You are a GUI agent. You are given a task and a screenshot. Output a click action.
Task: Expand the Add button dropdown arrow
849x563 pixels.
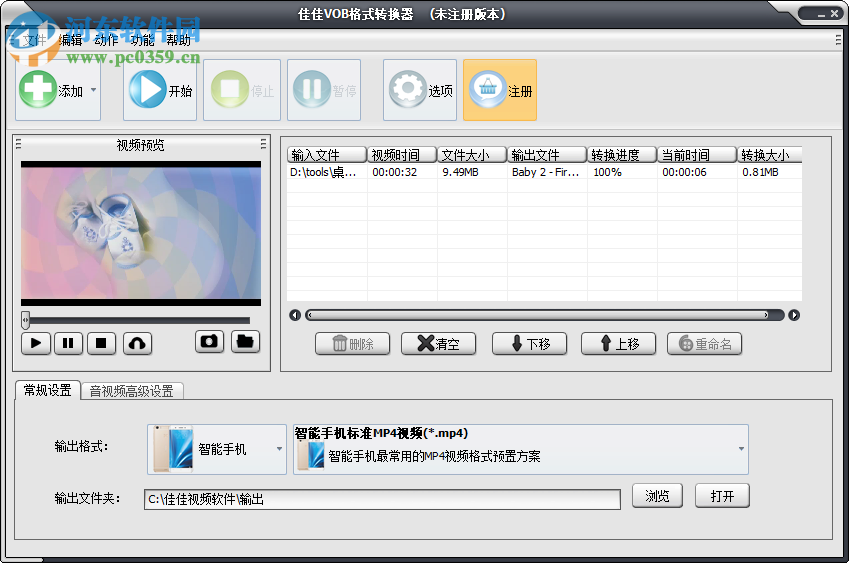pyautogui.click(x=94, y=90)
